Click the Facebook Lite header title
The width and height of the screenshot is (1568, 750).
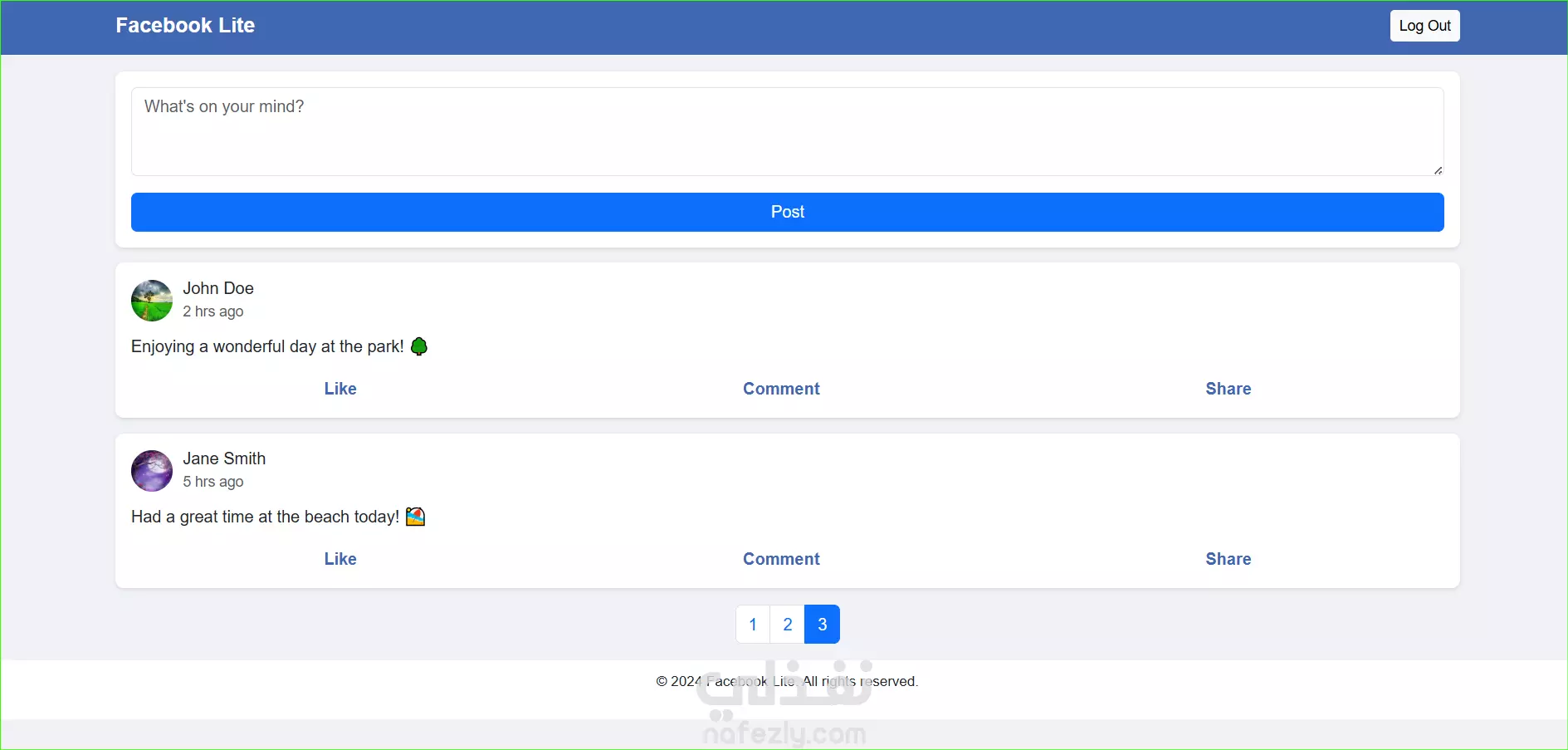pos(185,26)
